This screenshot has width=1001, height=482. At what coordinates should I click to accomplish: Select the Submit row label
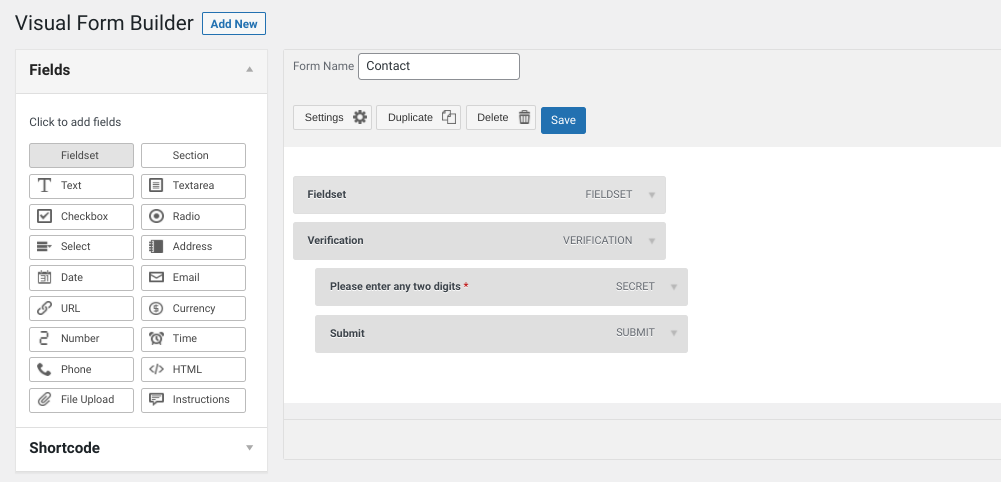coord(347,333)
